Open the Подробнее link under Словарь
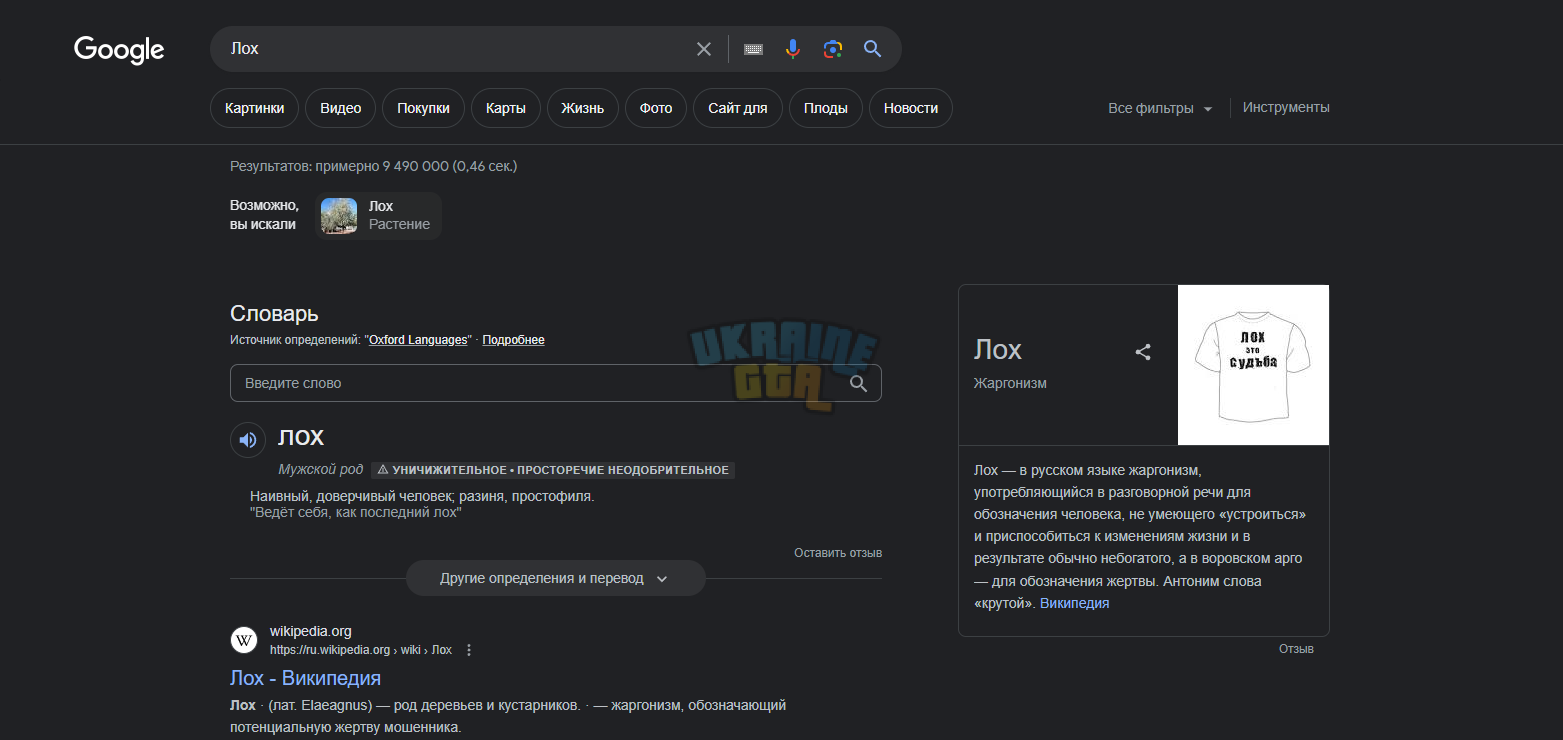1563x740 pixels. (x=514, y=340)
